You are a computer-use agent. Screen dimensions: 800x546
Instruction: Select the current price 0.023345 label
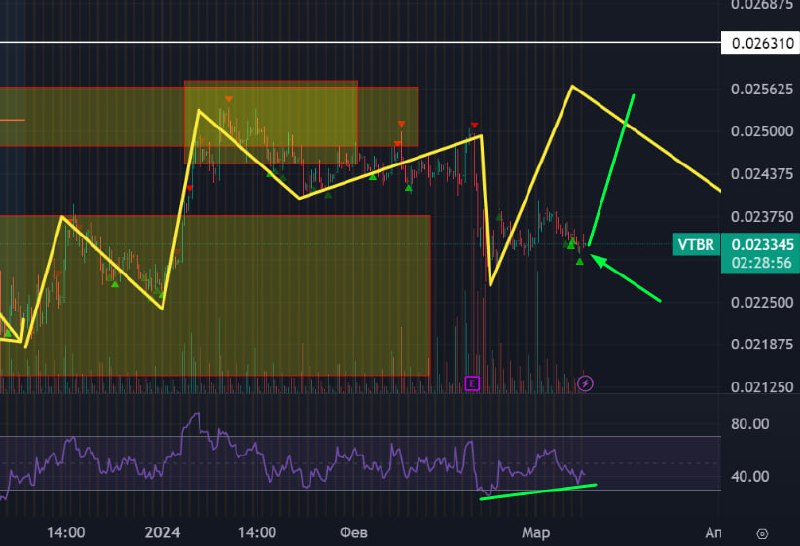point(762,244)
